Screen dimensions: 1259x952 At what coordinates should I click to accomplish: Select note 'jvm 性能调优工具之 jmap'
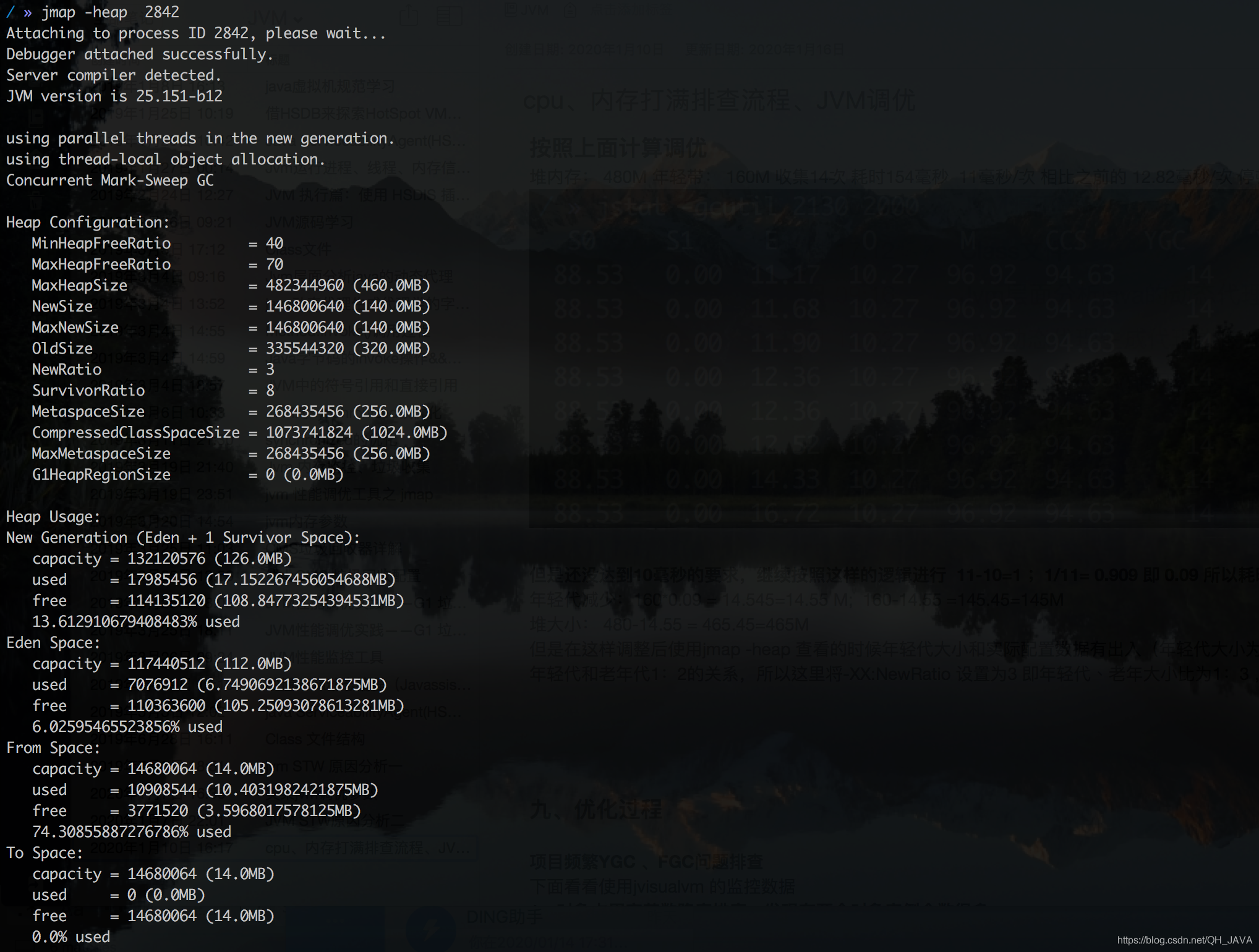coord(349,495)
